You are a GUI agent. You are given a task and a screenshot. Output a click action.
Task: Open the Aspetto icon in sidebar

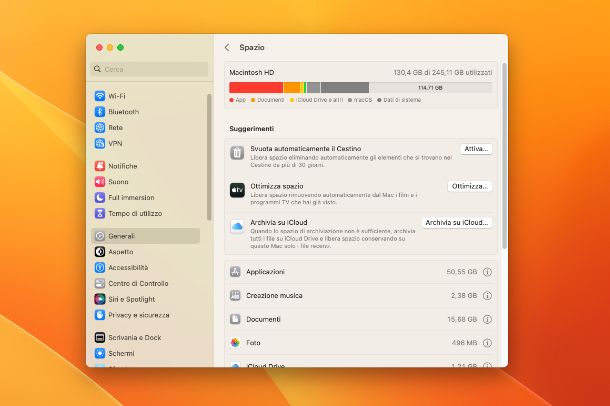pos(100,252)
